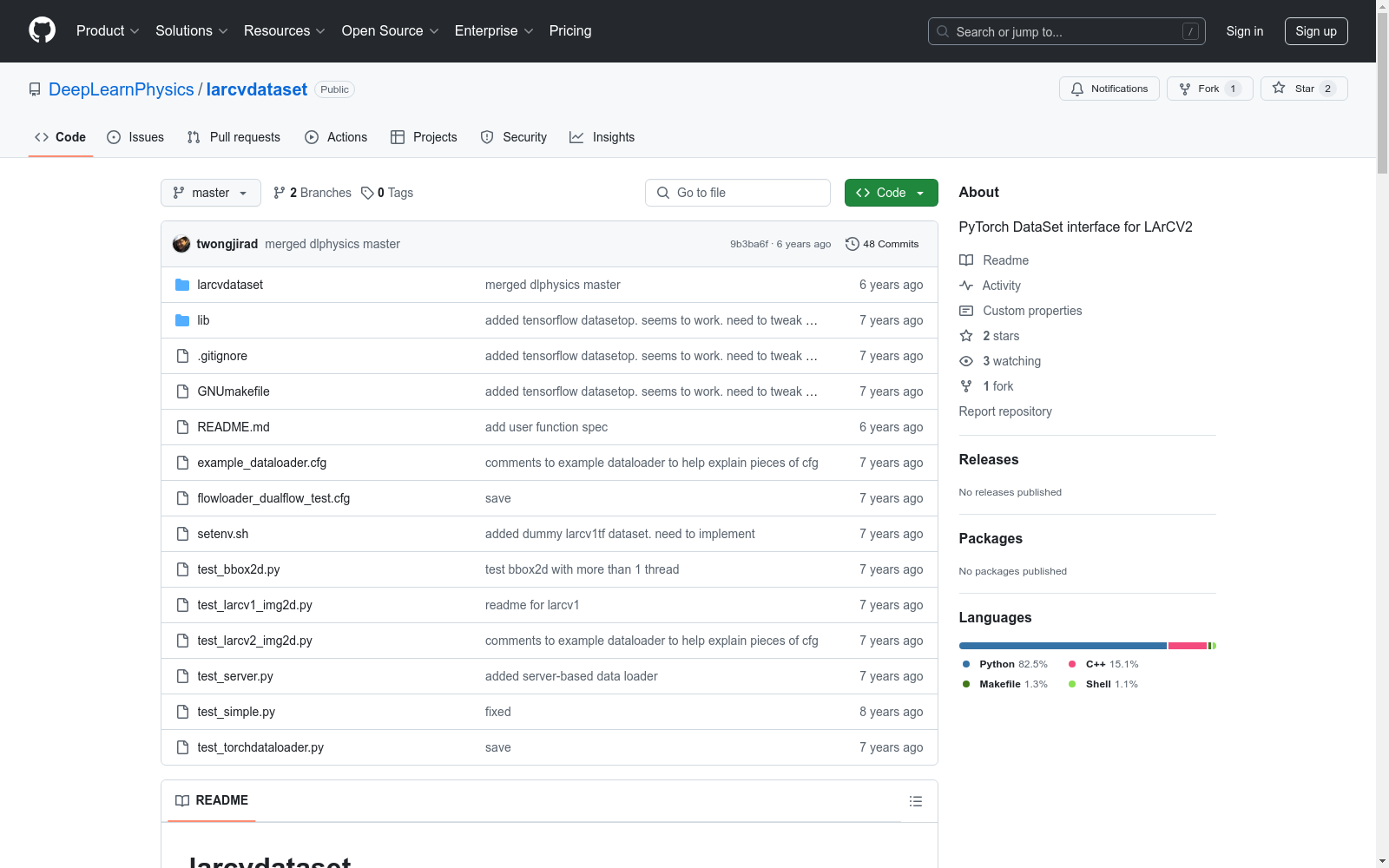
Task: Open the Projects tab
Action: (x=424, y=137)
